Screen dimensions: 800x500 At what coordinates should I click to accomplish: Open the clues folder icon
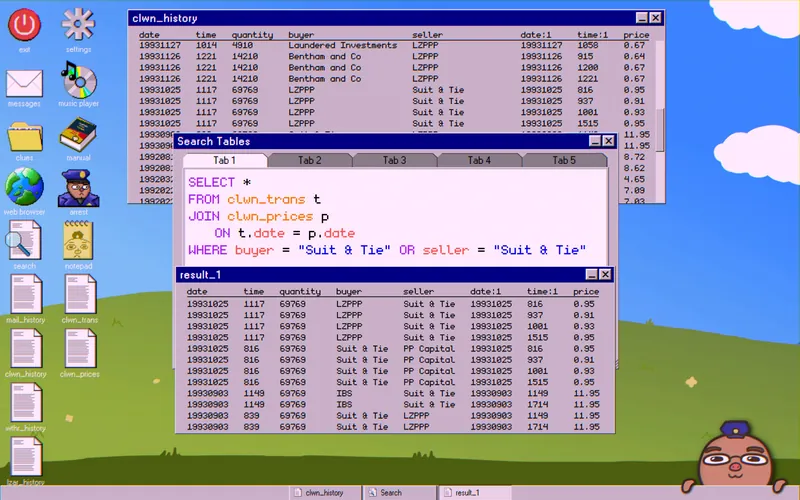click(x=24, y=137)
